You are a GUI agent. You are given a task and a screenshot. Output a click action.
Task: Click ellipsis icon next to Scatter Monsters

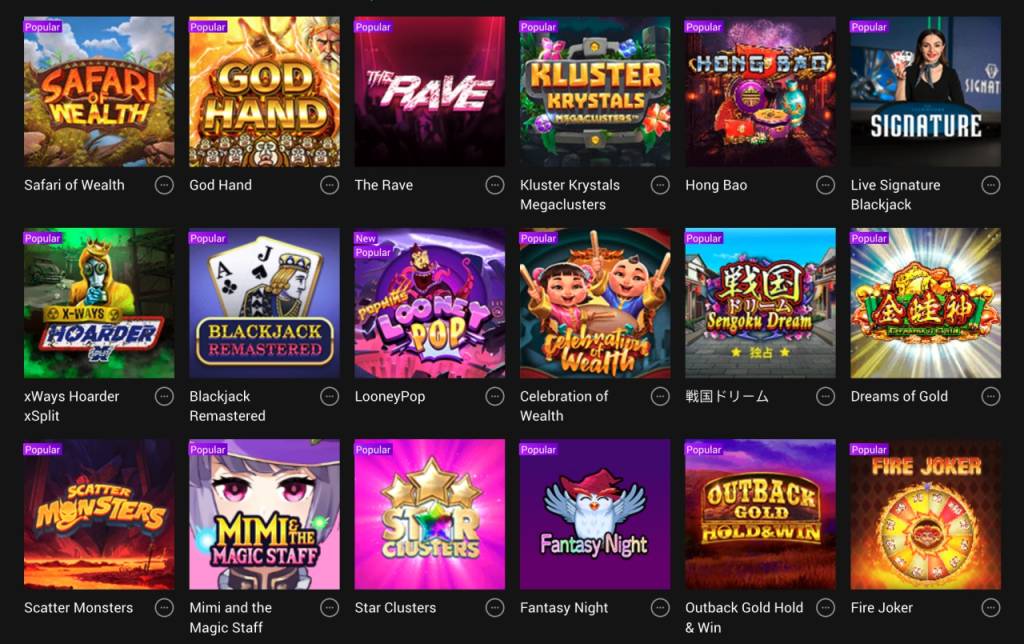(x=165, y=608)
